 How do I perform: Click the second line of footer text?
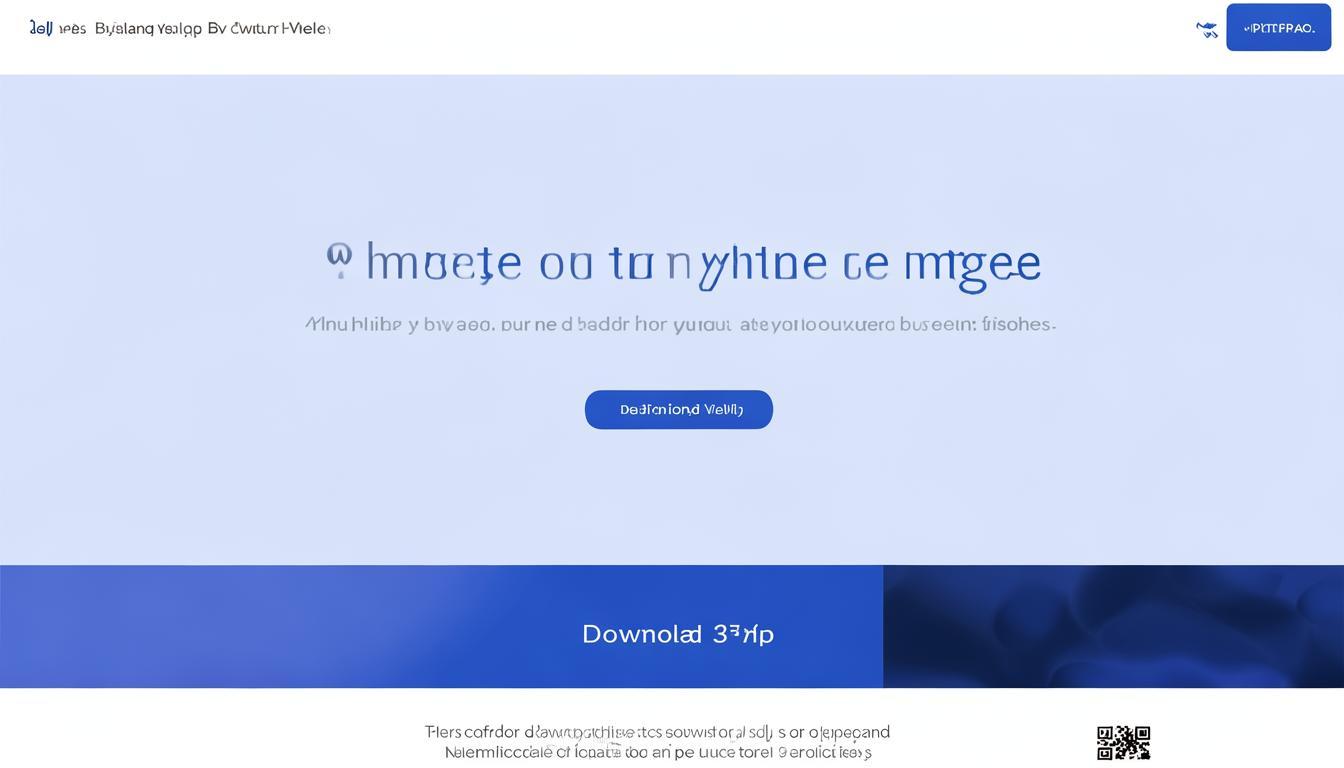point(657,752)
